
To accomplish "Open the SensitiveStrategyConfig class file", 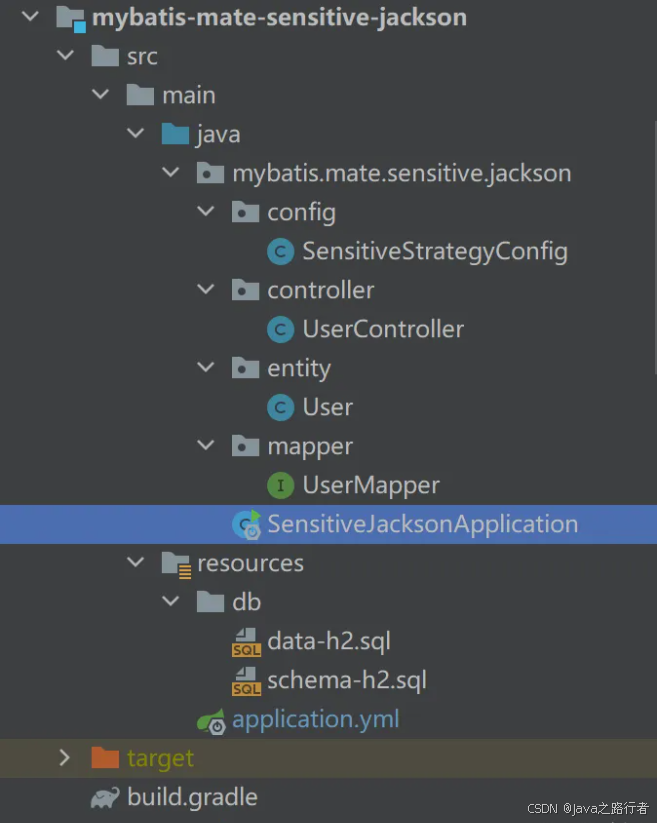I will (435, 252).
